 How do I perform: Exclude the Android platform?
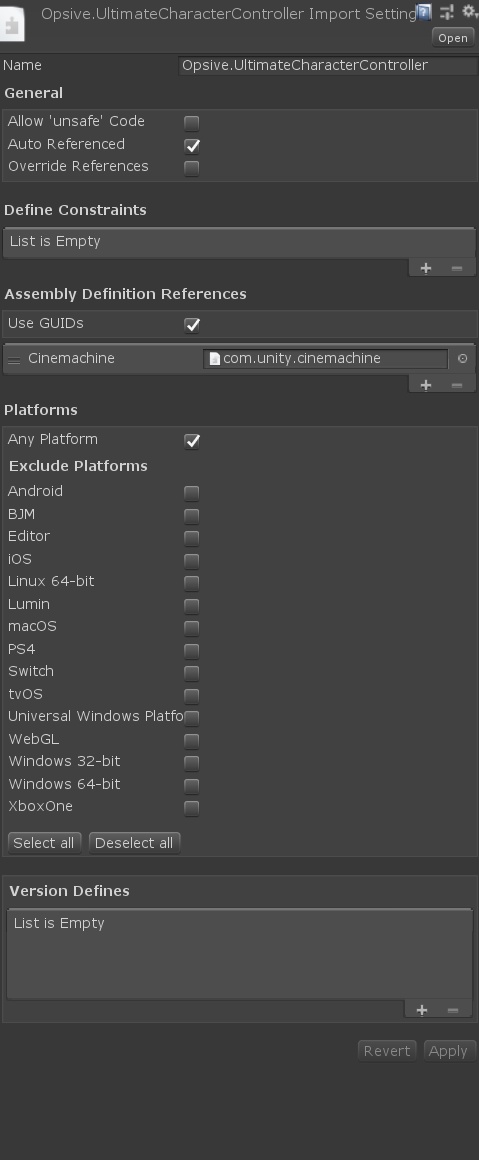(x=192, y=493)
